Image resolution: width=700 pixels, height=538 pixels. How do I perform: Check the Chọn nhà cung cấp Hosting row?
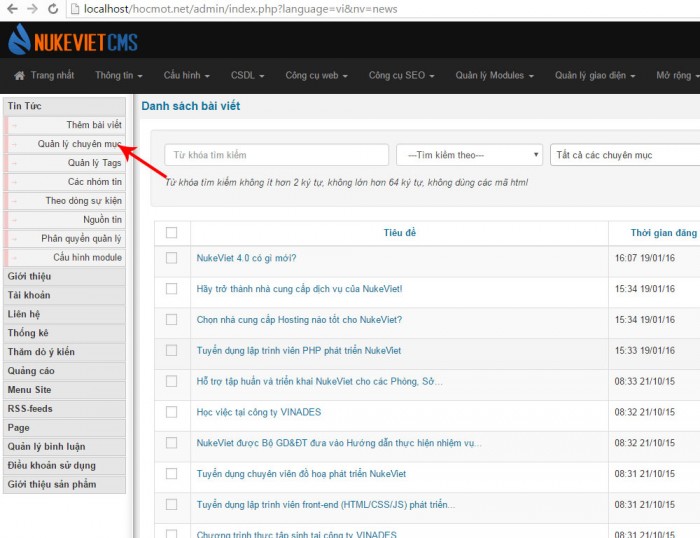(x=171, y=320)
